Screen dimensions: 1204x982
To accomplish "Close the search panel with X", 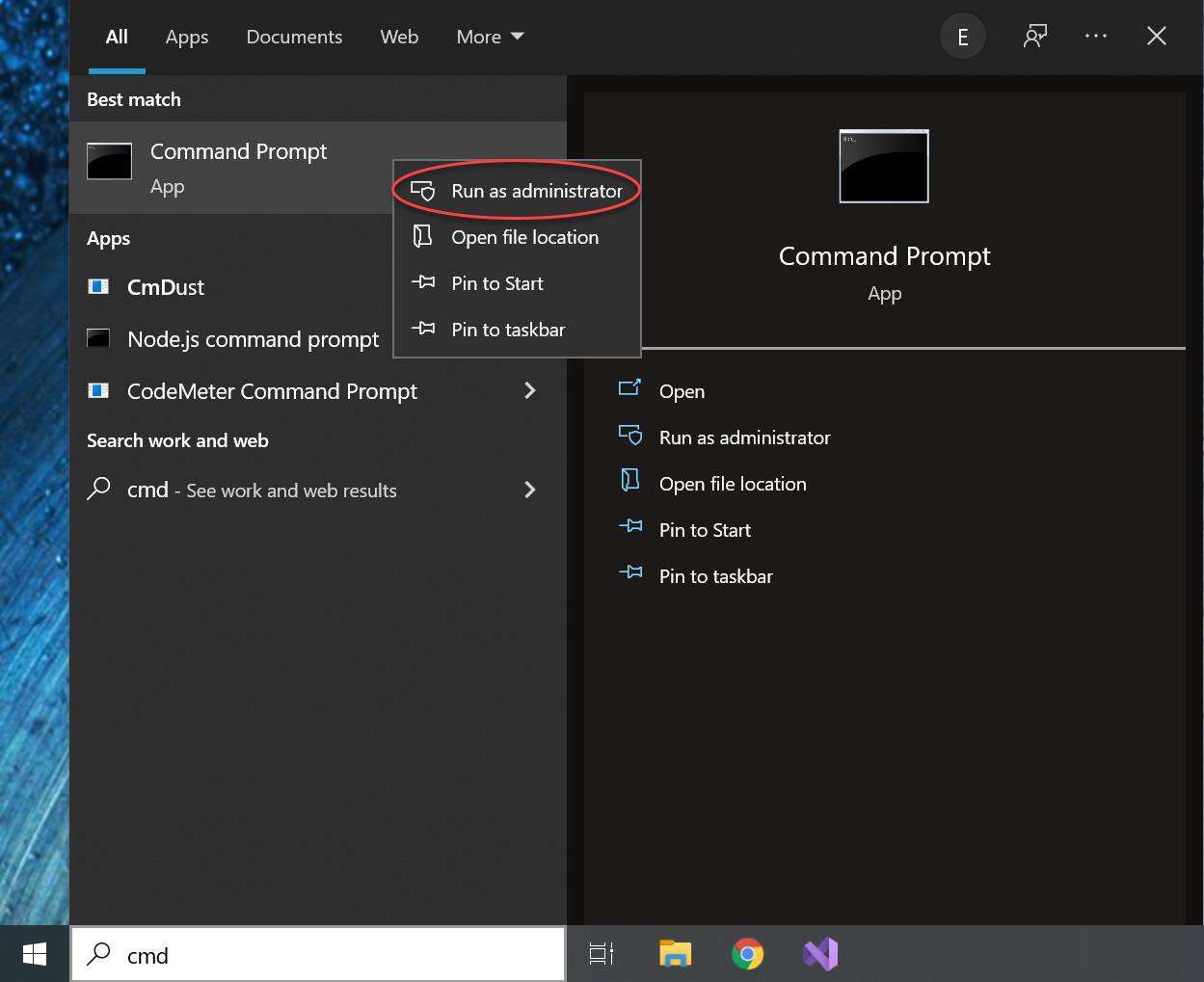I will click(x=1157, y=37).
